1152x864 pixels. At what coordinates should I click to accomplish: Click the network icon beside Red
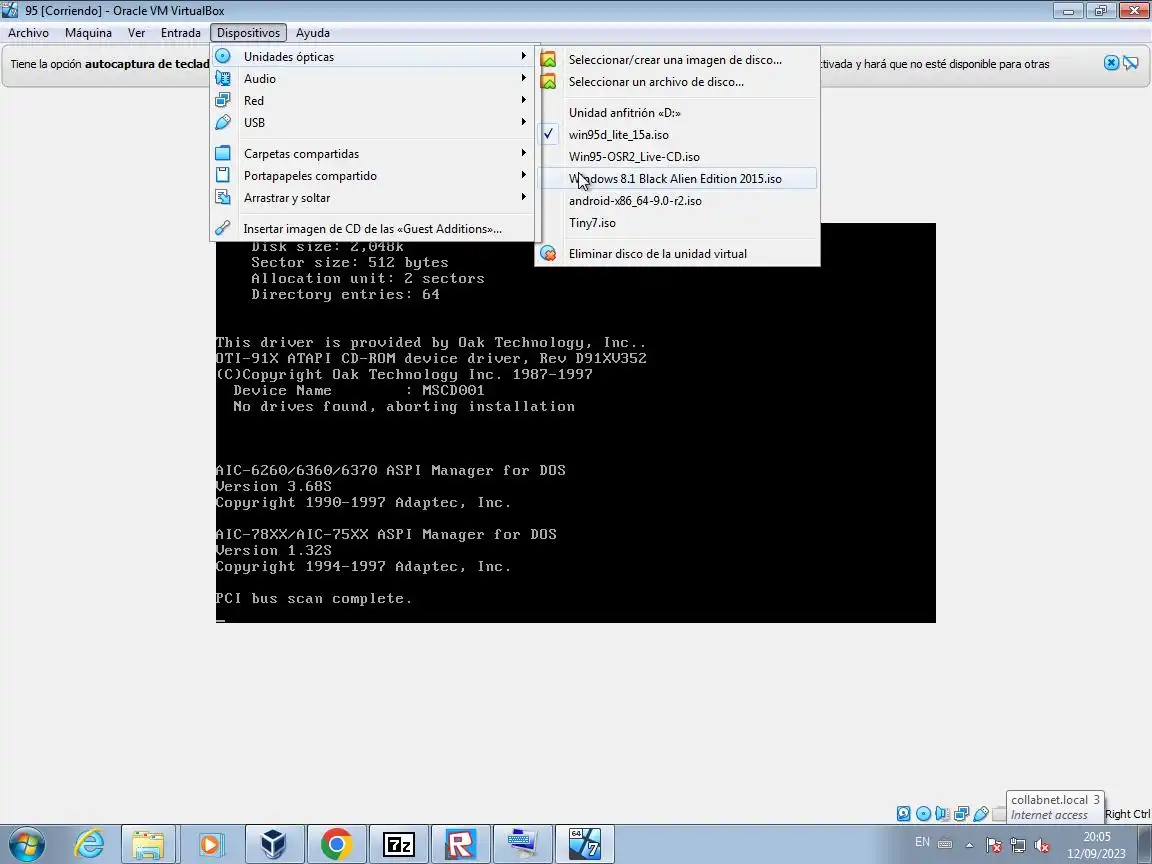[223, 100]
